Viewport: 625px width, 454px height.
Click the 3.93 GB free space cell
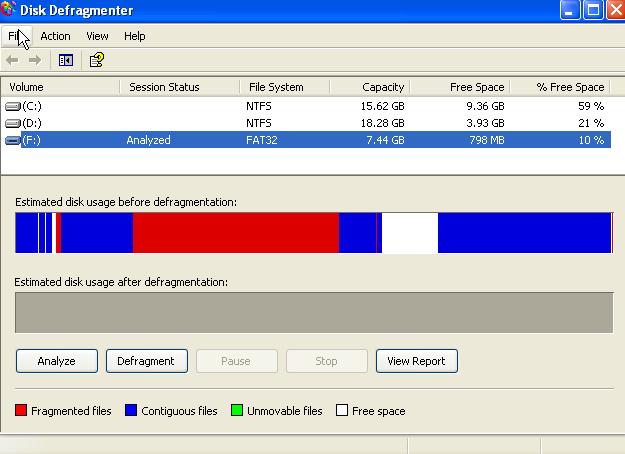coord(485,124)
